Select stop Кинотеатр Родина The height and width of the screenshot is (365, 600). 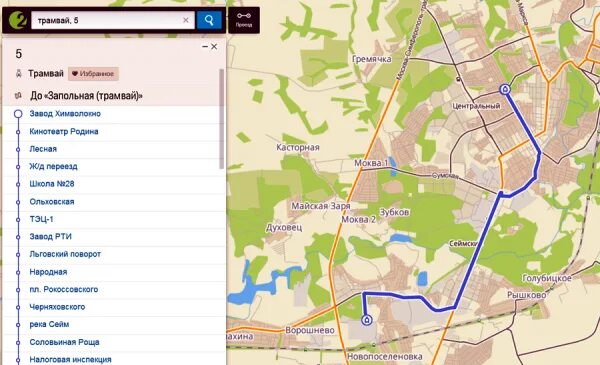coord(64,131)
